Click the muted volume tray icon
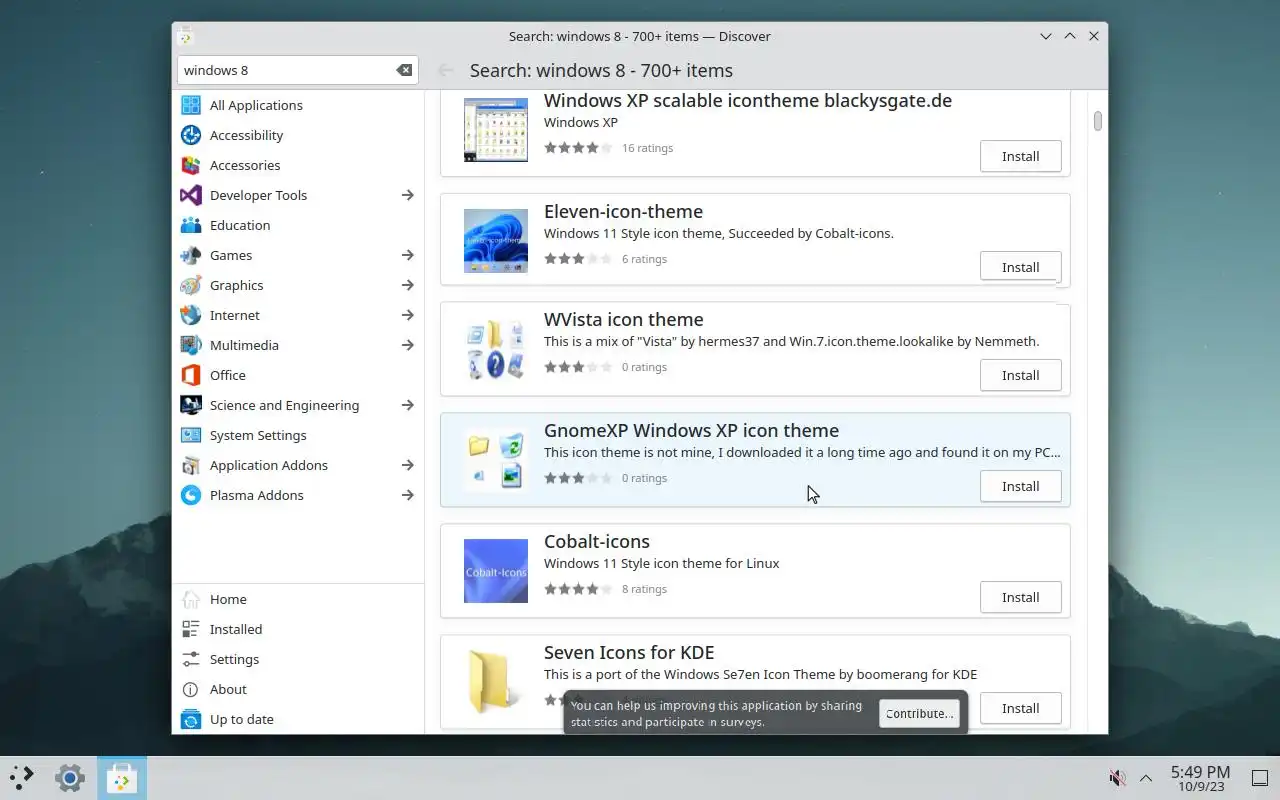The height and width of the screenshot is (800, 1280). tap(1117, 778)
